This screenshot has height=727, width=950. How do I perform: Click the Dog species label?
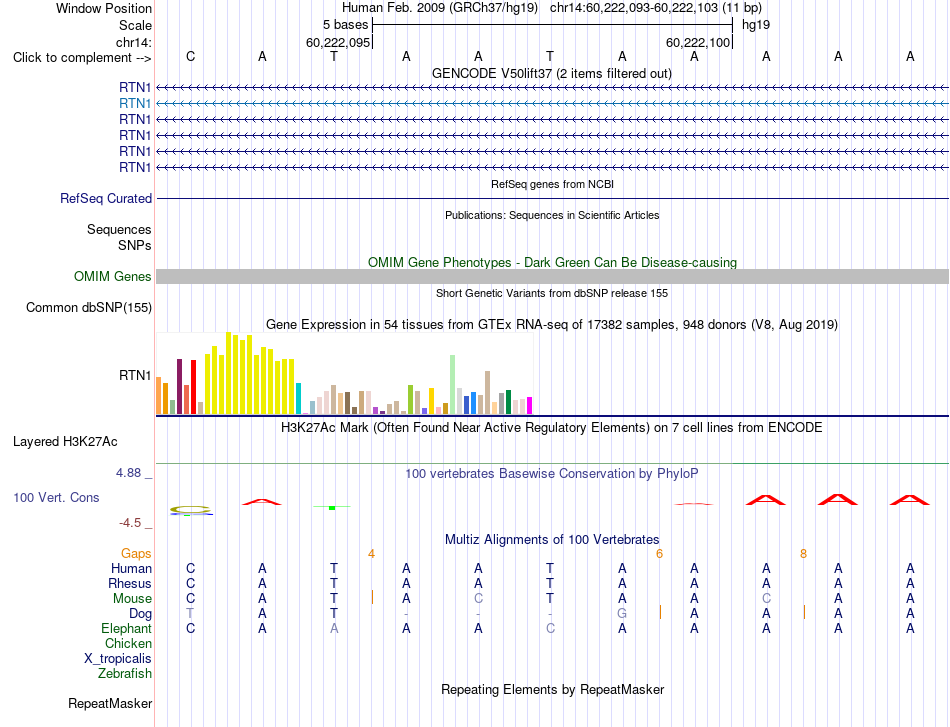[x=141, y=614]
